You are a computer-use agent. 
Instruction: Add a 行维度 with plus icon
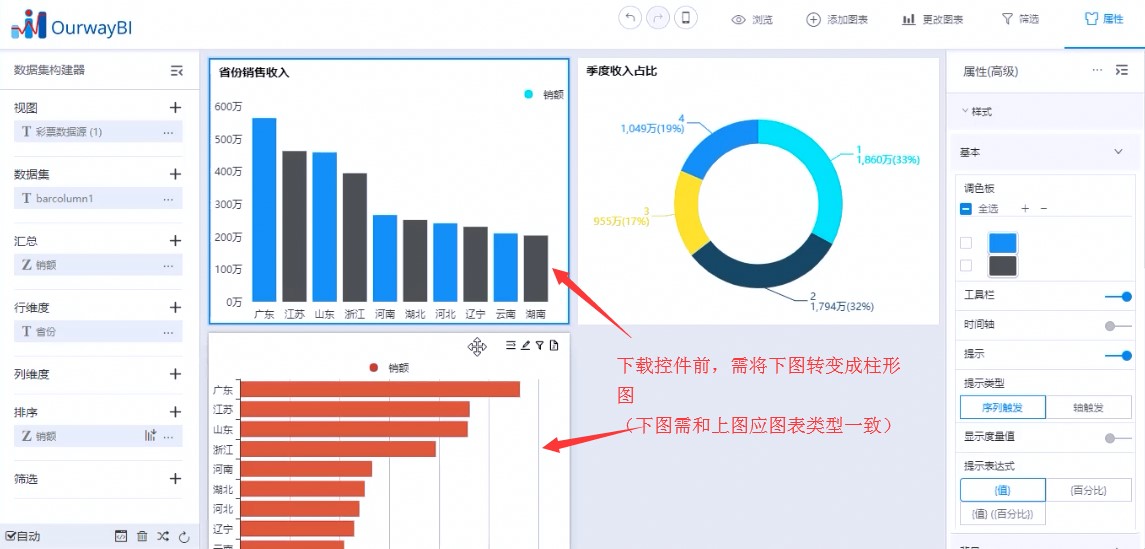175,307
